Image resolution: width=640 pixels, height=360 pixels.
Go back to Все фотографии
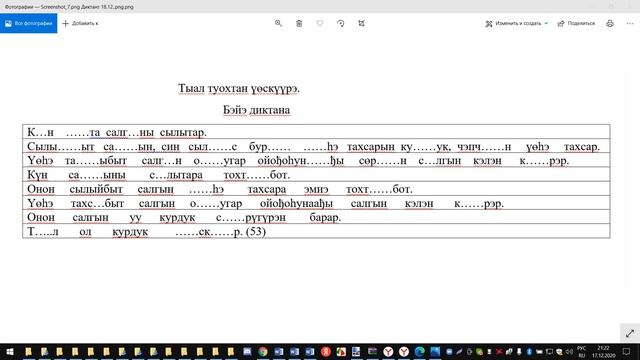click(29, 23)
